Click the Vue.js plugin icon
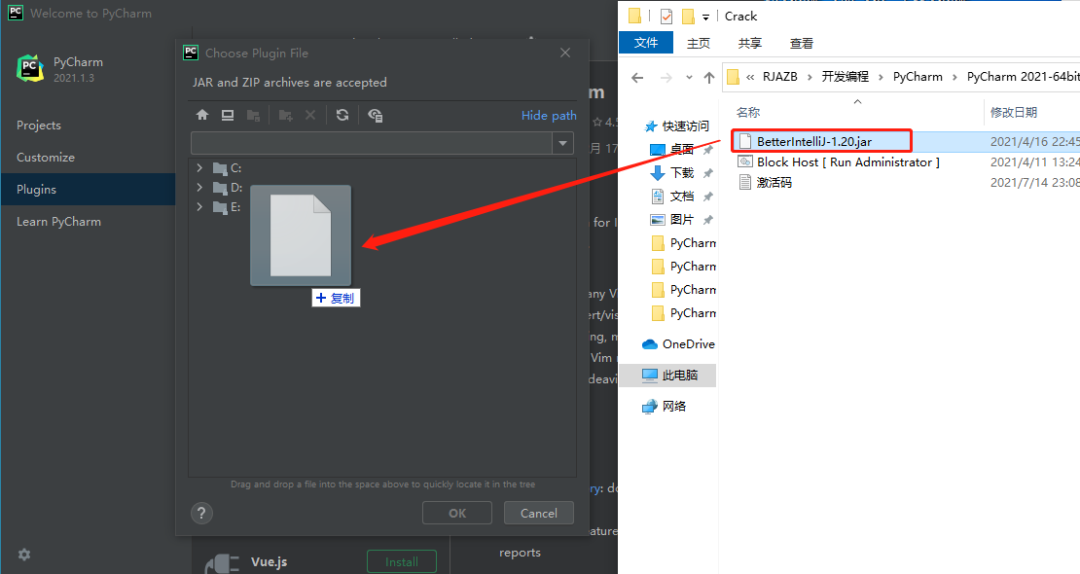The width and height of the screenshot is (1080, 574). tap(222, 562)
